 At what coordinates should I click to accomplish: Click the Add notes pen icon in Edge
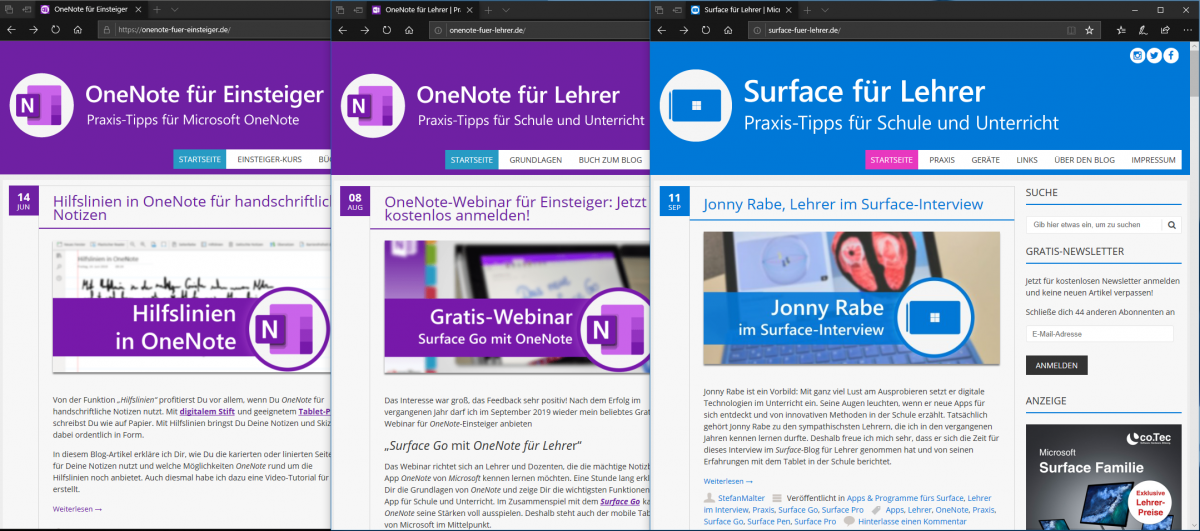[x=1143, y=30]
